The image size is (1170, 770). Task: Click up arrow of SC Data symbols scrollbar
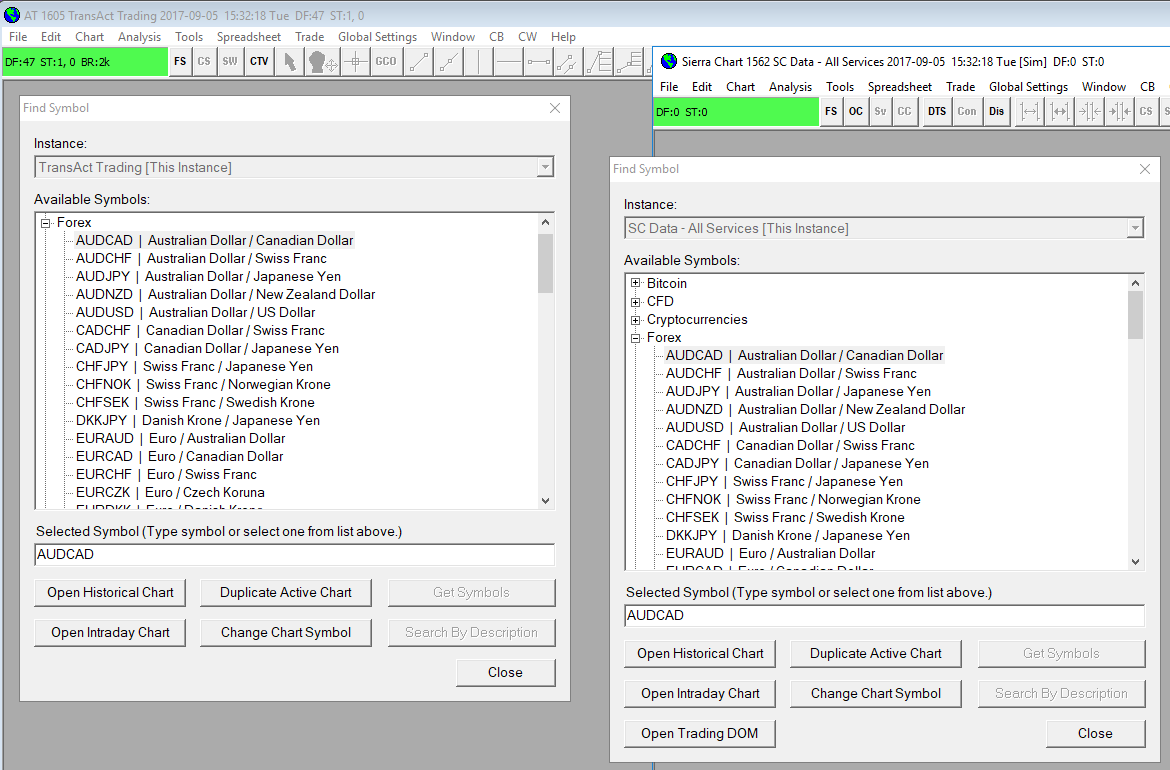[x=1136, y=283]
